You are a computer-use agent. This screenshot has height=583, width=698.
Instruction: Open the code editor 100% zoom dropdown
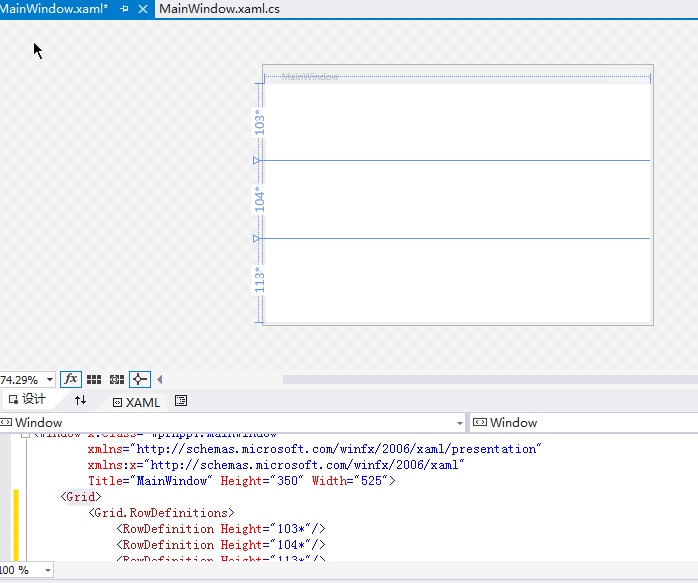[47, 570]
